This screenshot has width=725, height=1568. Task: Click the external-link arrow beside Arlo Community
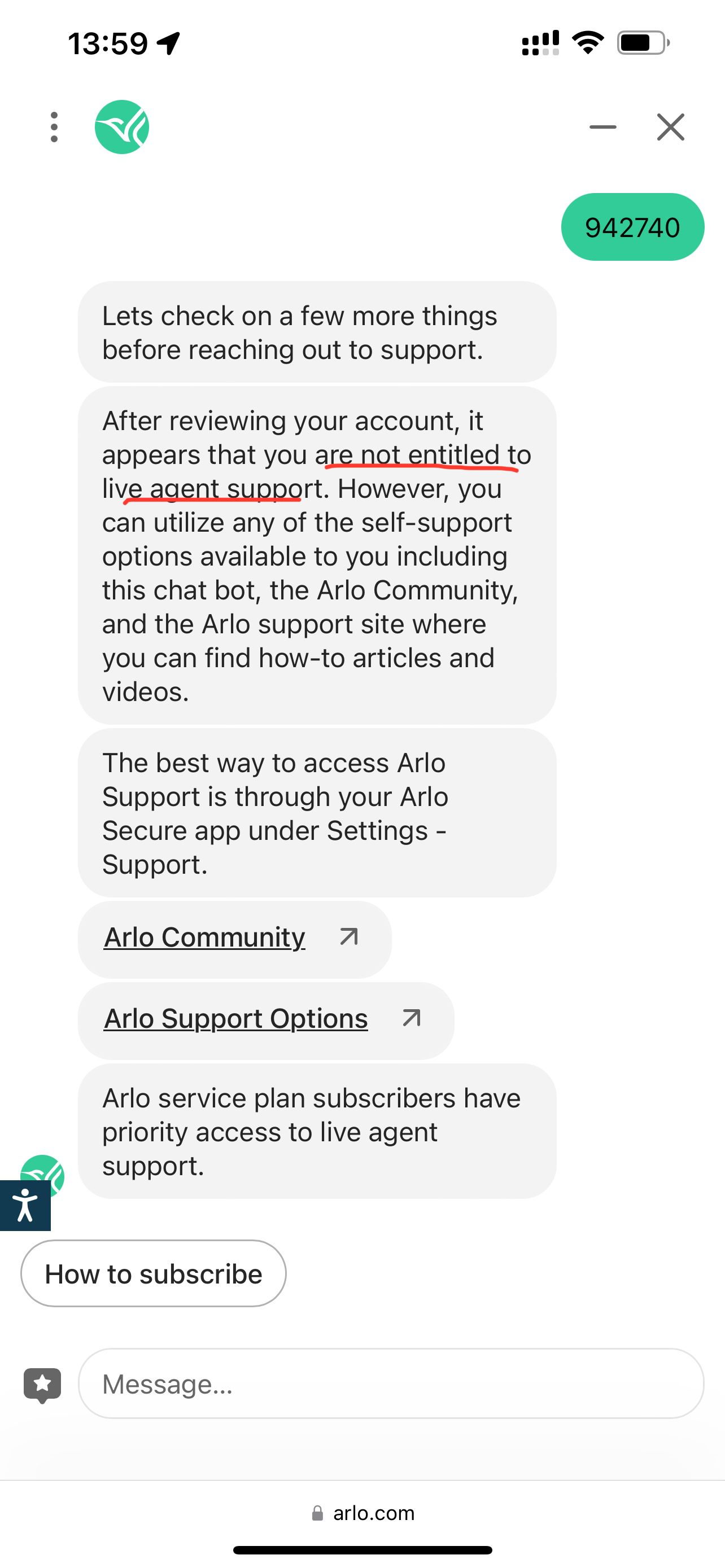(349, 938)
